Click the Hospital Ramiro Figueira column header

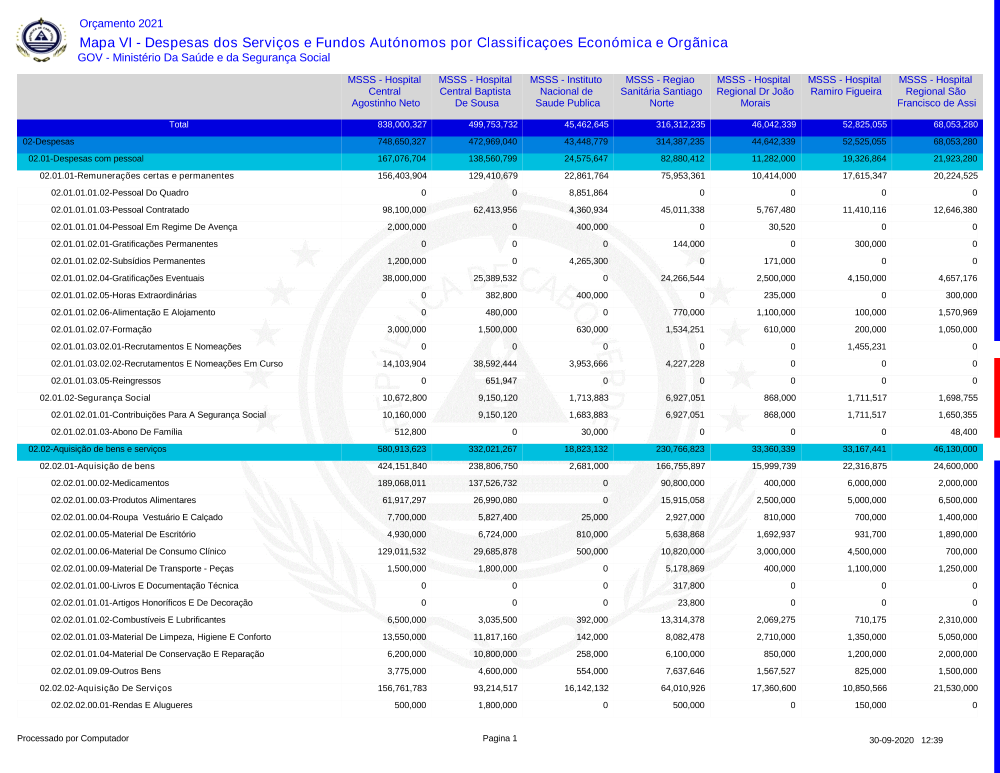[844, 86]
